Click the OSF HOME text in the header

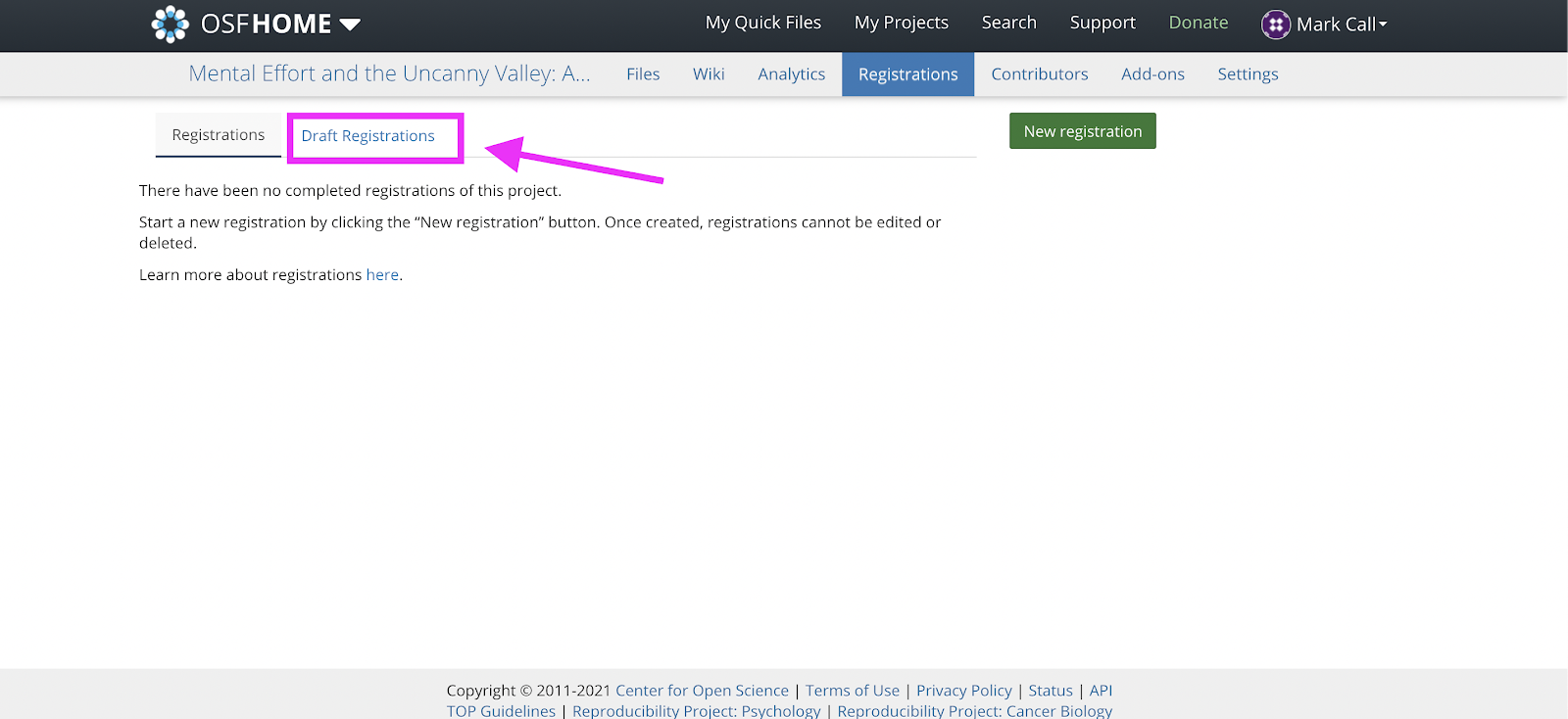(x=267, y=24)
